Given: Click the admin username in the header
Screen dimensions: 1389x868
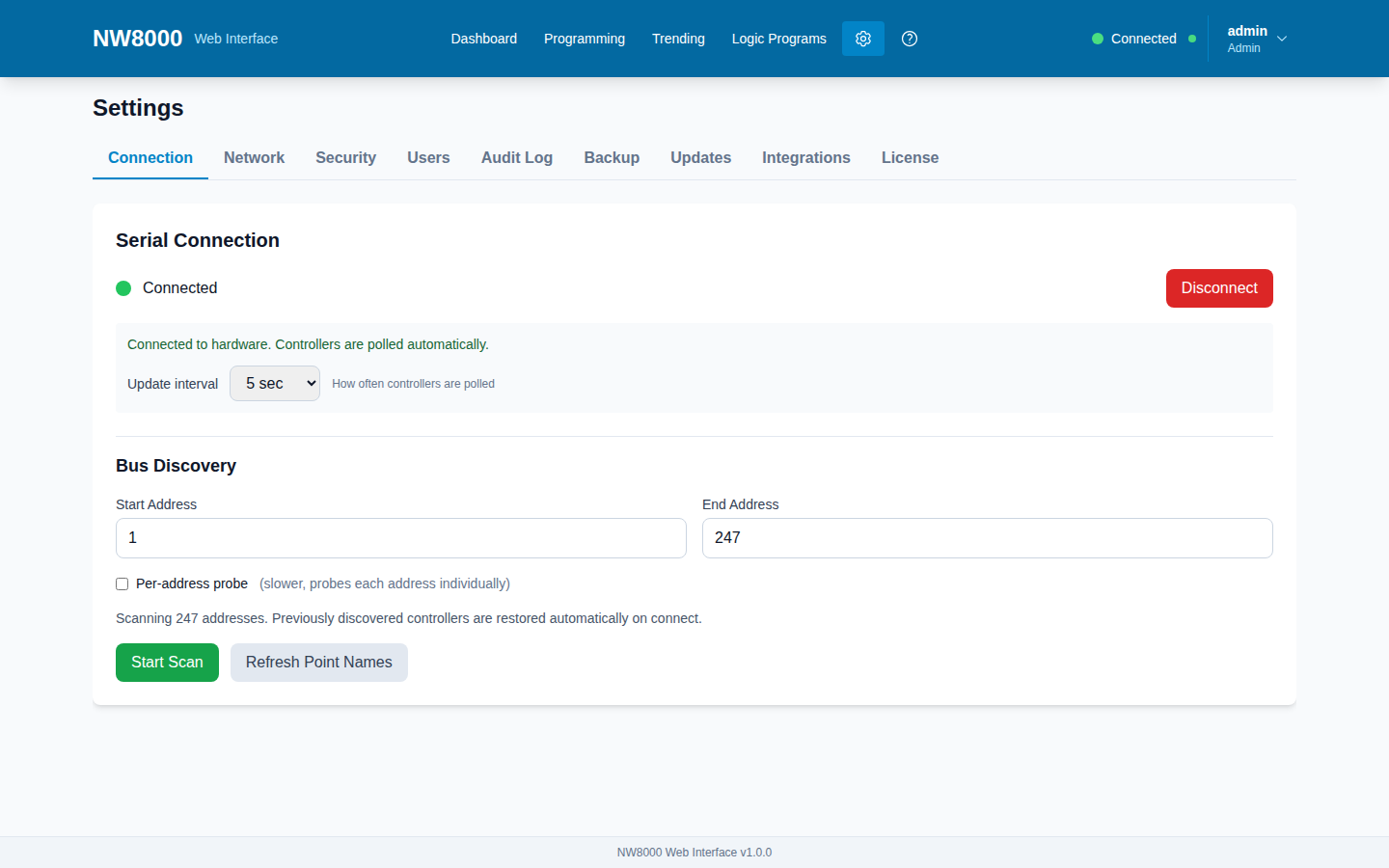Looking at the screenshot, I should (x=1247, y=31).
